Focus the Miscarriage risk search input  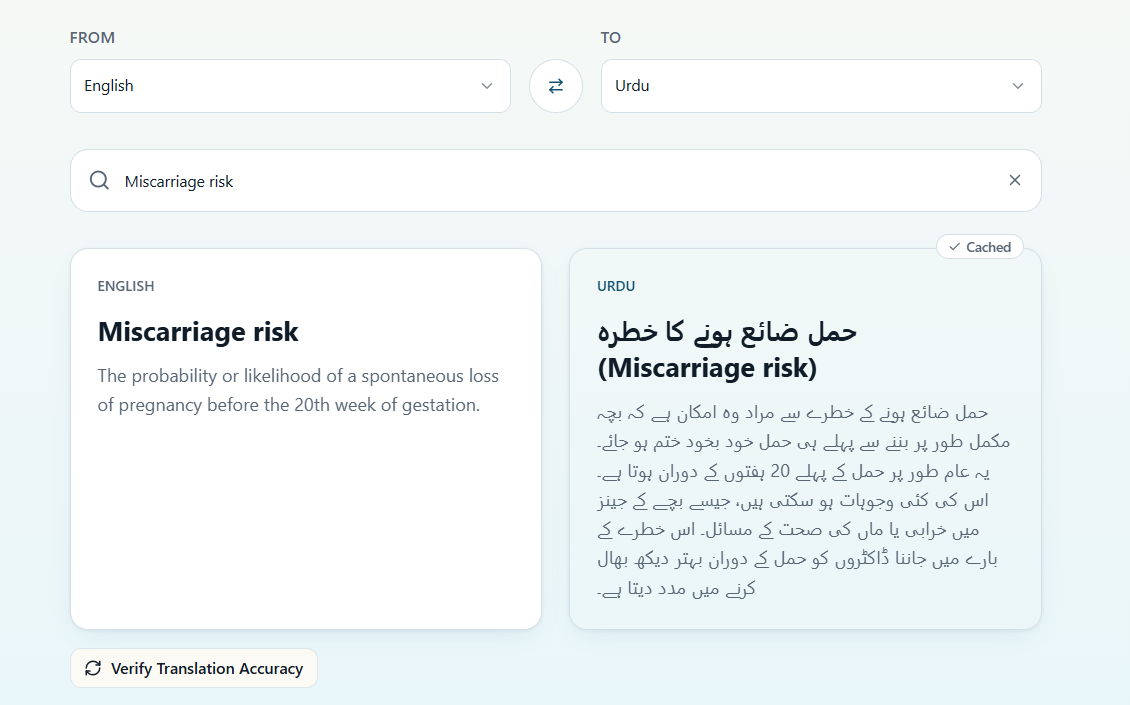pos(556,181)
